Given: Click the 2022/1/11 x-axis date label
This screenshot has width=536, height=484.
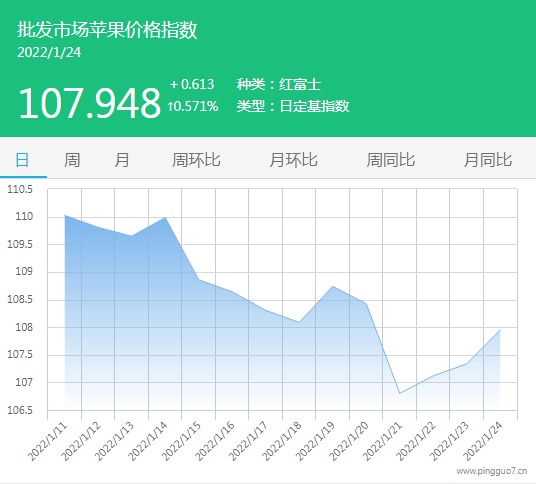Looking at the screenshot, I should pos(48,441).
